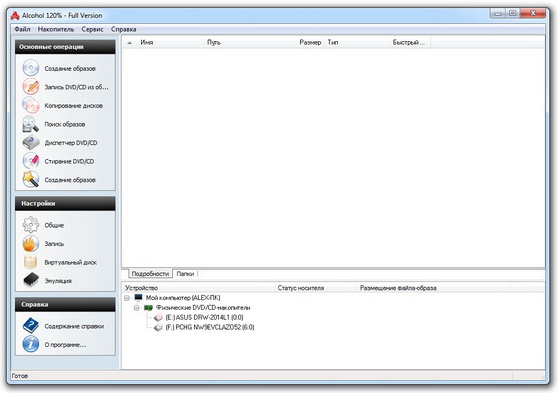Click the Запись settings link text
The image size is (560, 393).
coord(54,243)
